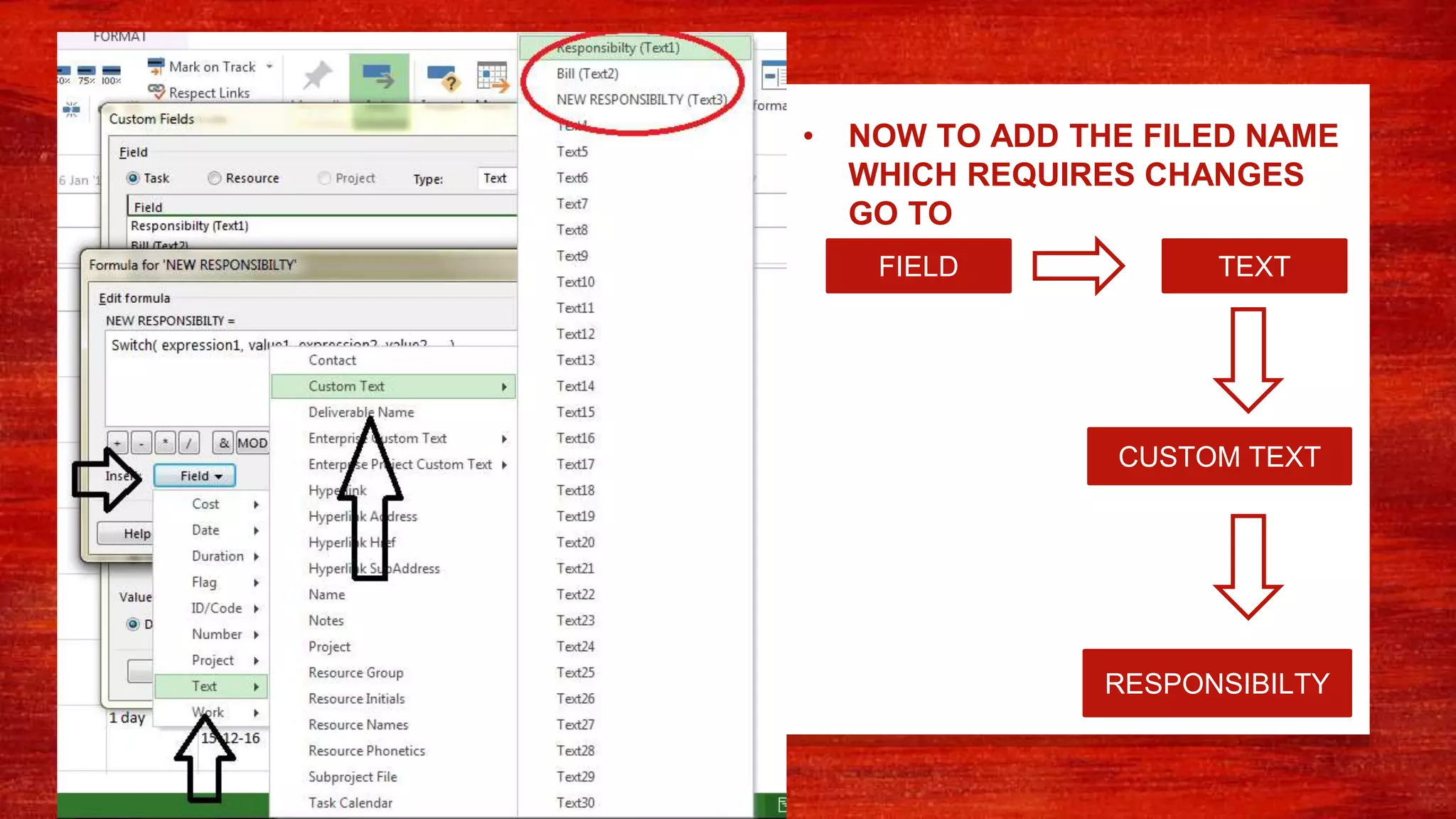Choose Hyperlink Address menu entry

point(393,517)
